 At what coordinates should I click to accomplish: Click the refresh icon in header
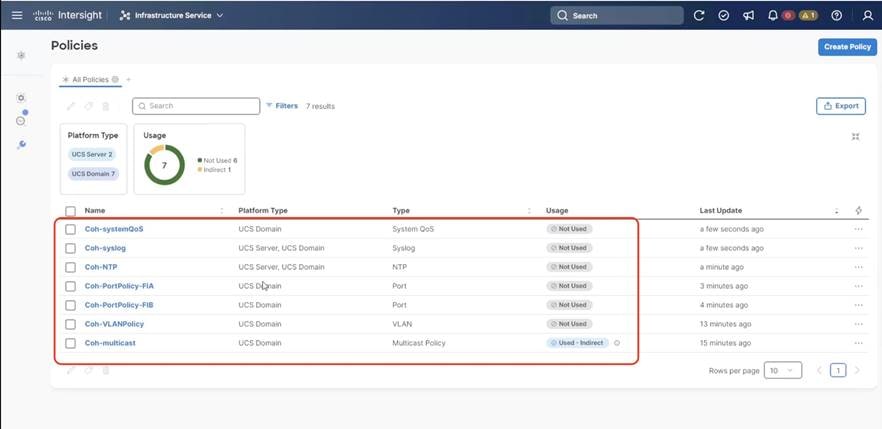tap(699, 15)
